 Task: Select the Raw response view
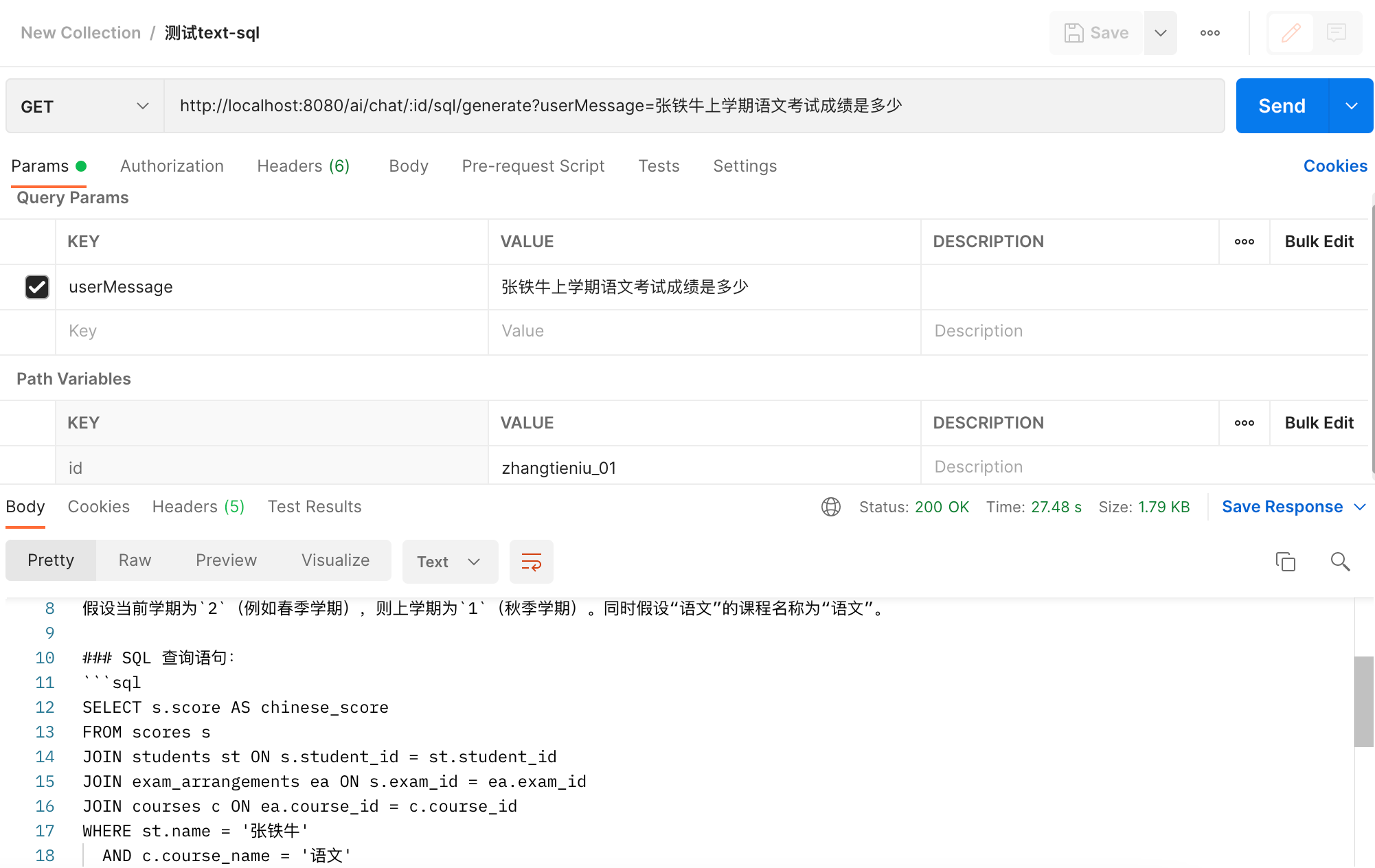(x=135, y=560)
